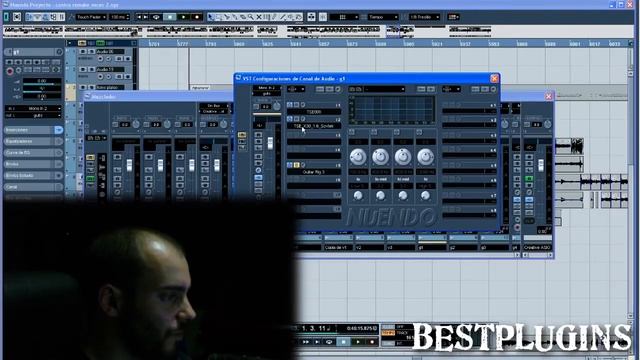
Task: Solo the Audio 06 track
Action: [91, 52]
